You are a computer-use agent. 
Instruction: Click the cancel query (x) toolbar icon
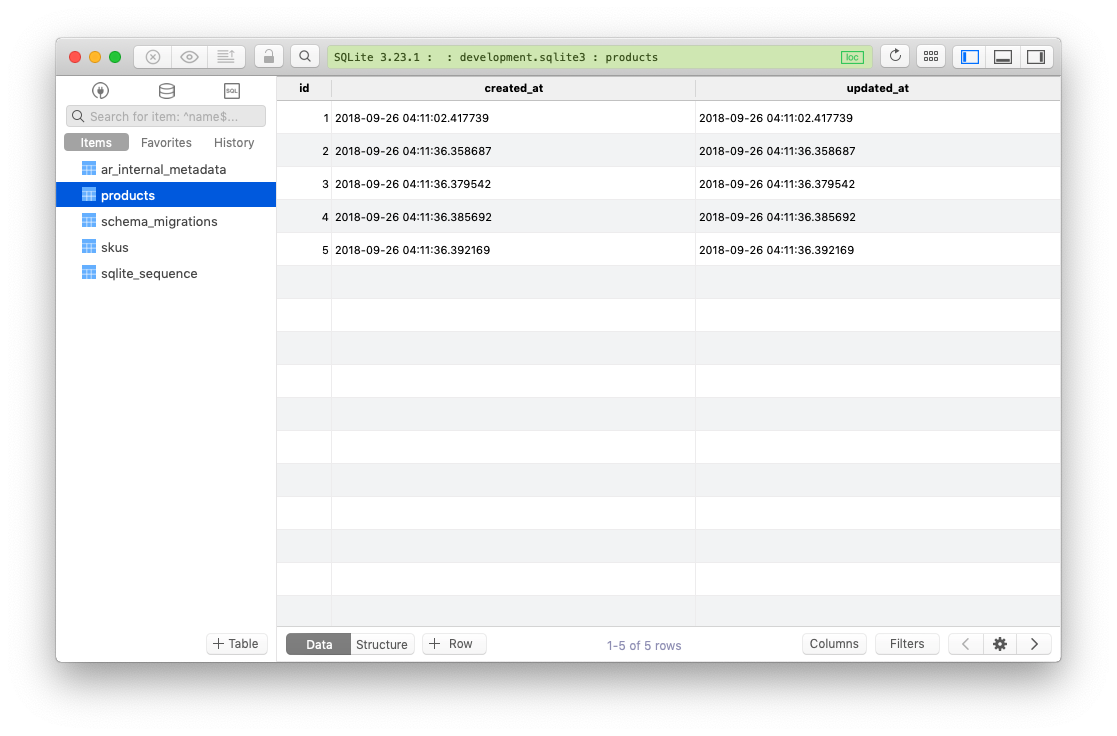click(153, 57)
